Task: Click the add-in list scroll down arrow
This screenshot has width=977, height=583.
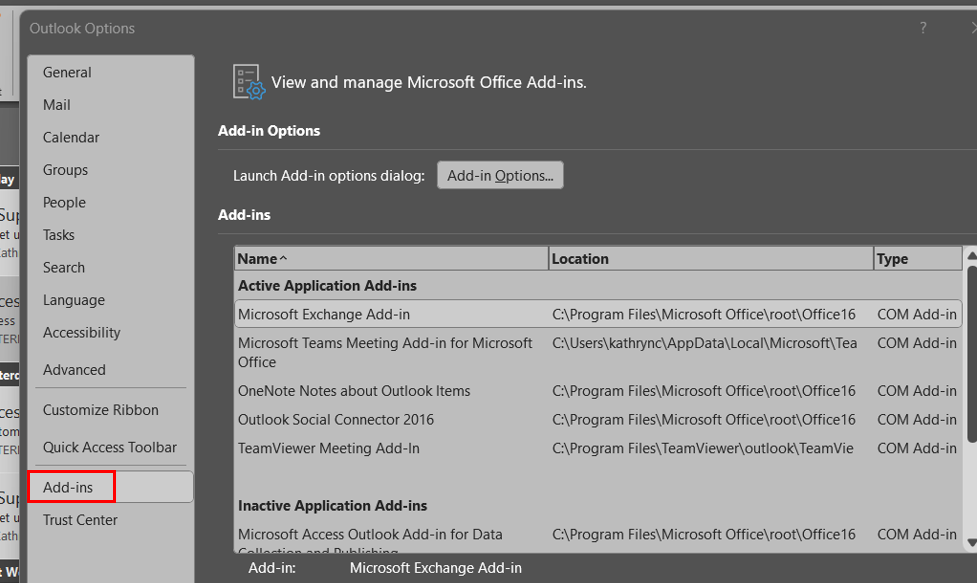Action: 971,543
